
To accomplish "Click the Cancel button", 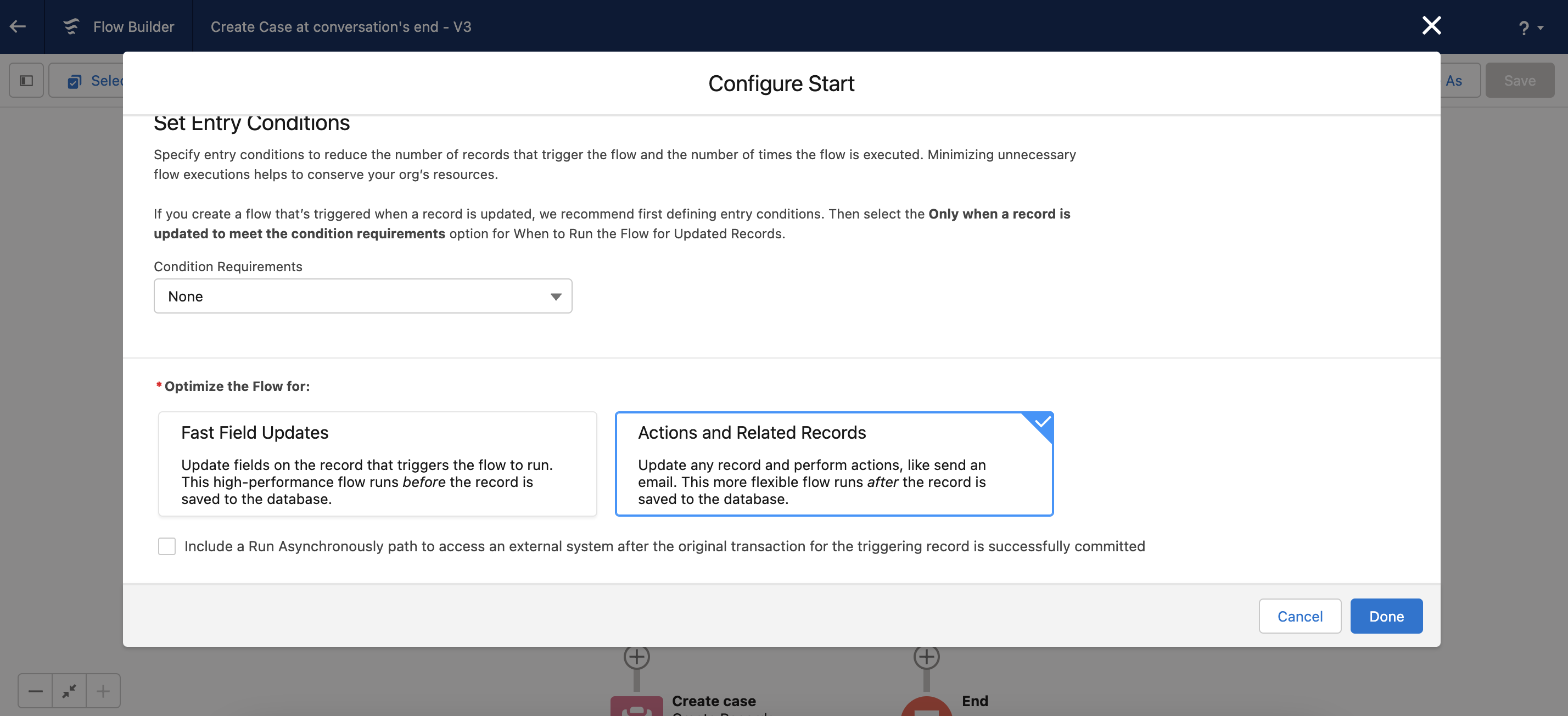I will pyautogui.click(x=1300, y=616).
